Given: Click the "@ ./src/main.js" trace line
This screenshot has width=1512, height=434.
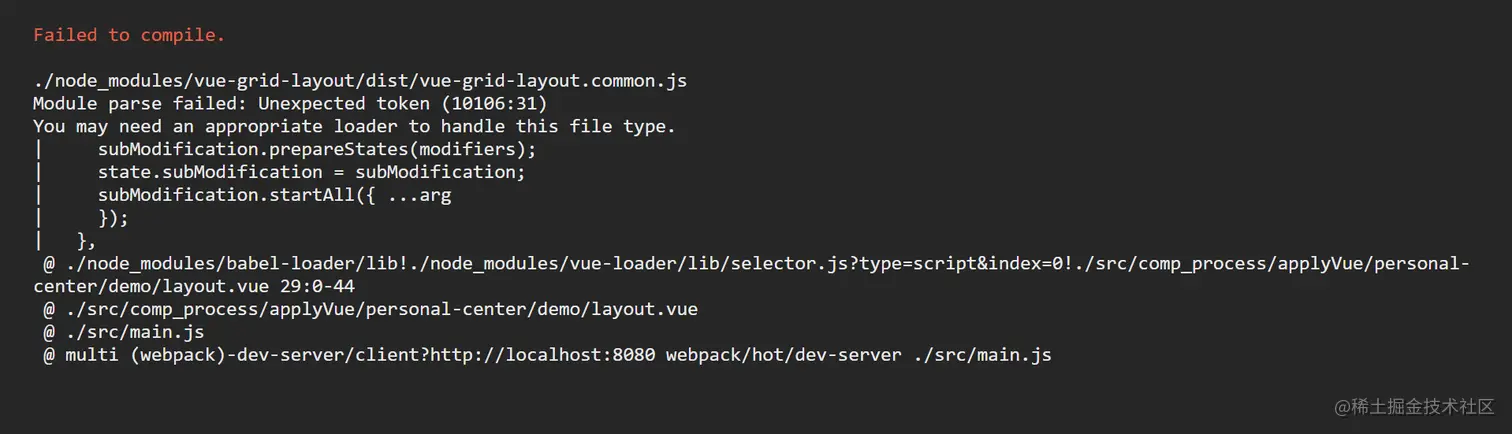Looking at the screenshot, I should coord(124,333).
